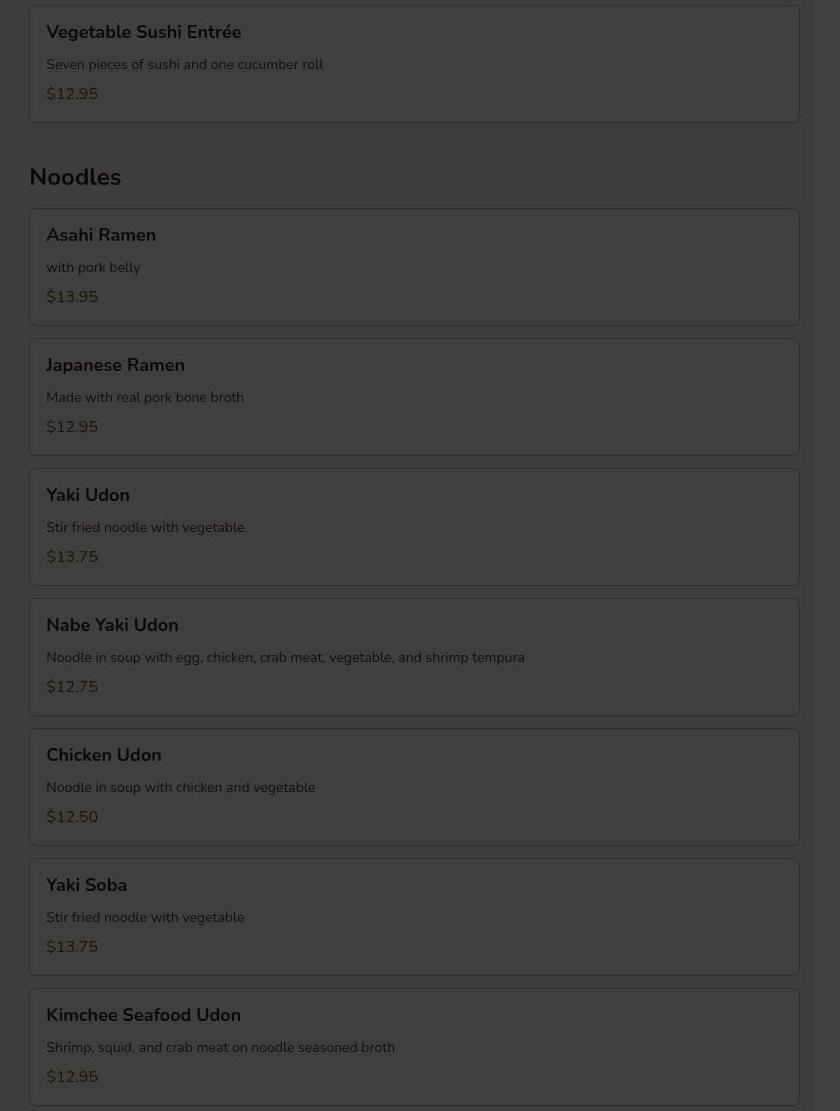
Task: Click the $12.50 price for Chicken Udon
Action: [x=72, y=817]
